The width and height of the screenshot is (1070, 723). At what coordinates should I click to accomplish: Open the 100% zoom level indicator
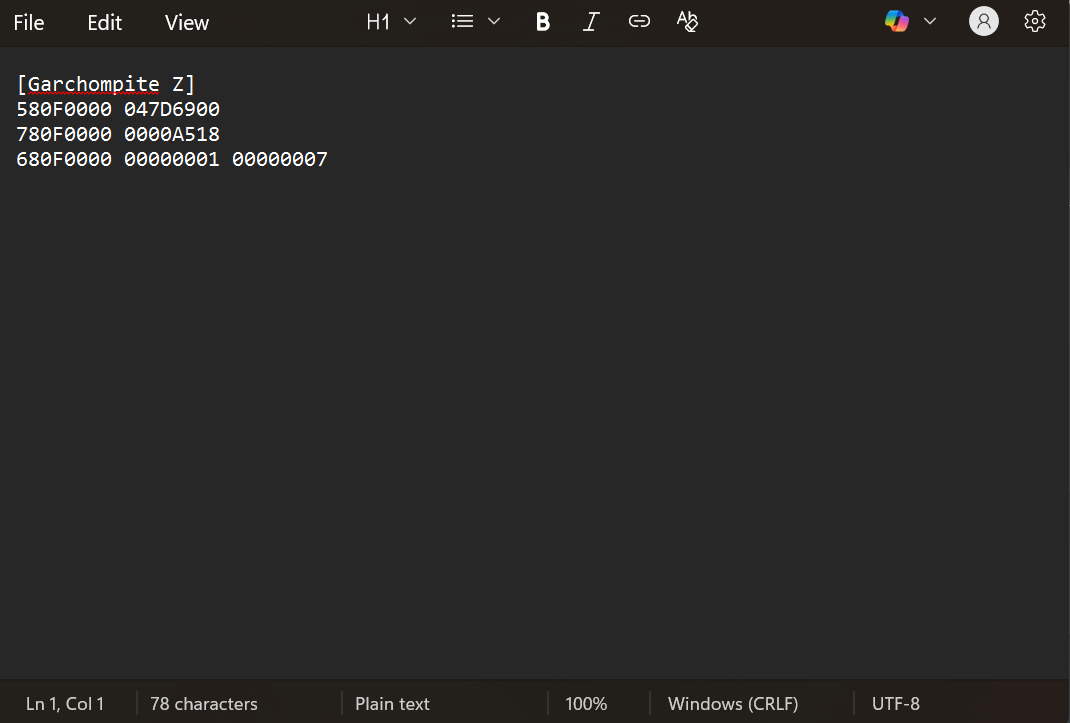tap(586, 704)
